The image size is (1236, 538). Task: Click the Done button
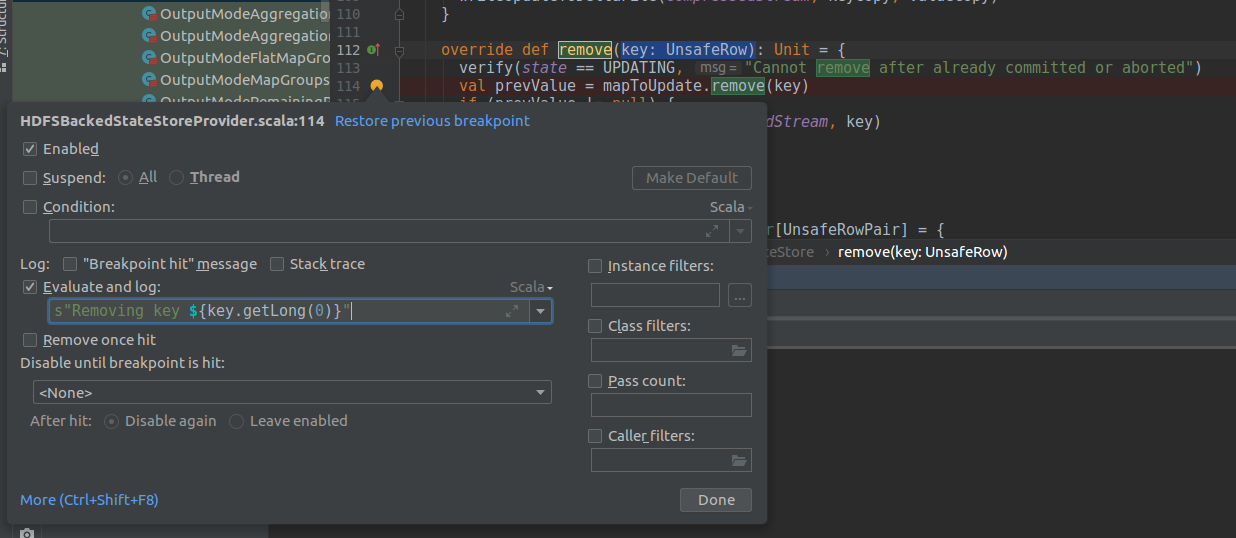pyautogui.click(x=716, y=500)
